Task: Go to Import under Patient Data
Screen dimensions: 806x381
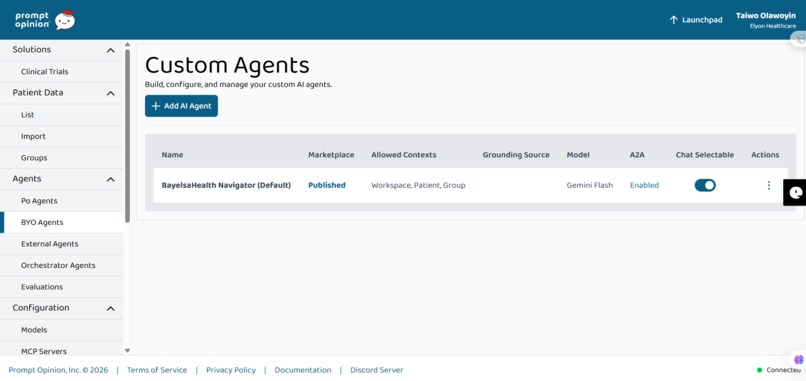Action: coord(62,136)
